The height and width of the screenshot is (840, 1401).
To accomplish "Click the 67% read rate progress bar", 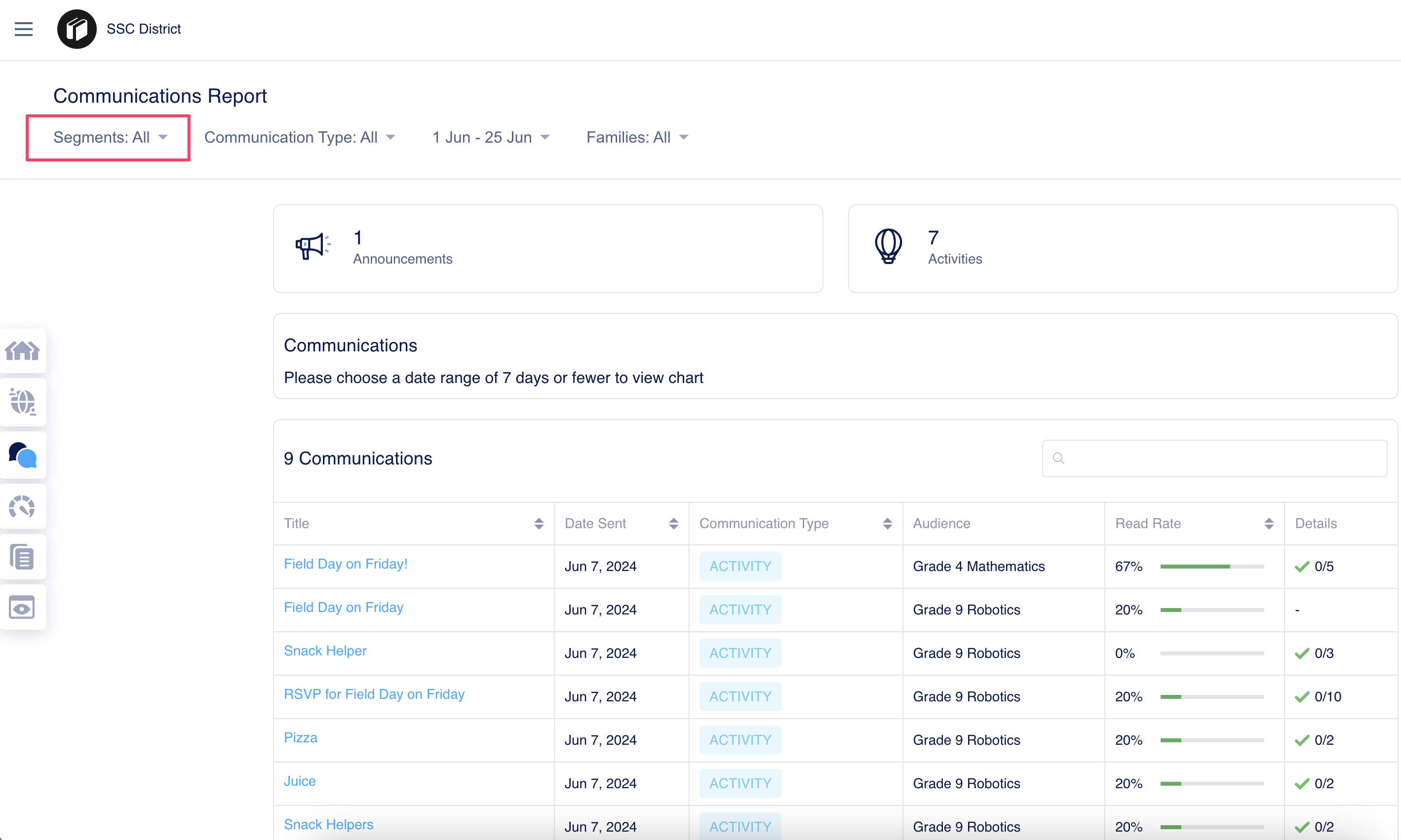I will [1211, 567].
